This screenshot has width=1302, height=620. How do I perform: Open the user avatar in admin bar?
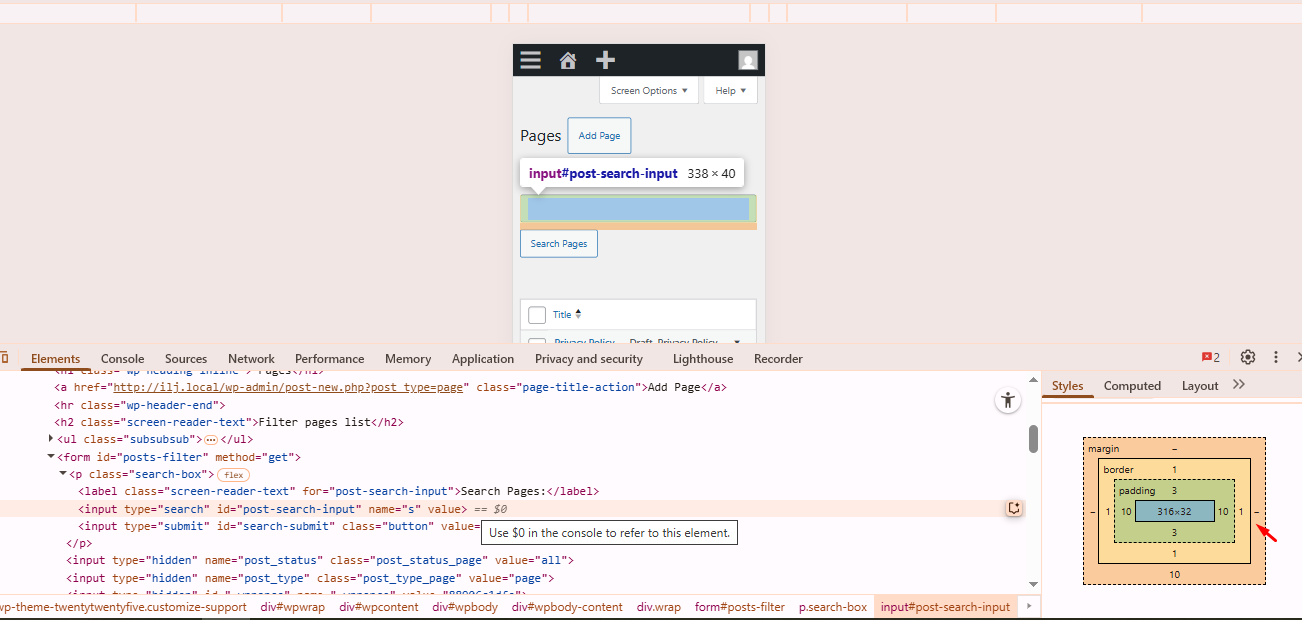point(748,60)
